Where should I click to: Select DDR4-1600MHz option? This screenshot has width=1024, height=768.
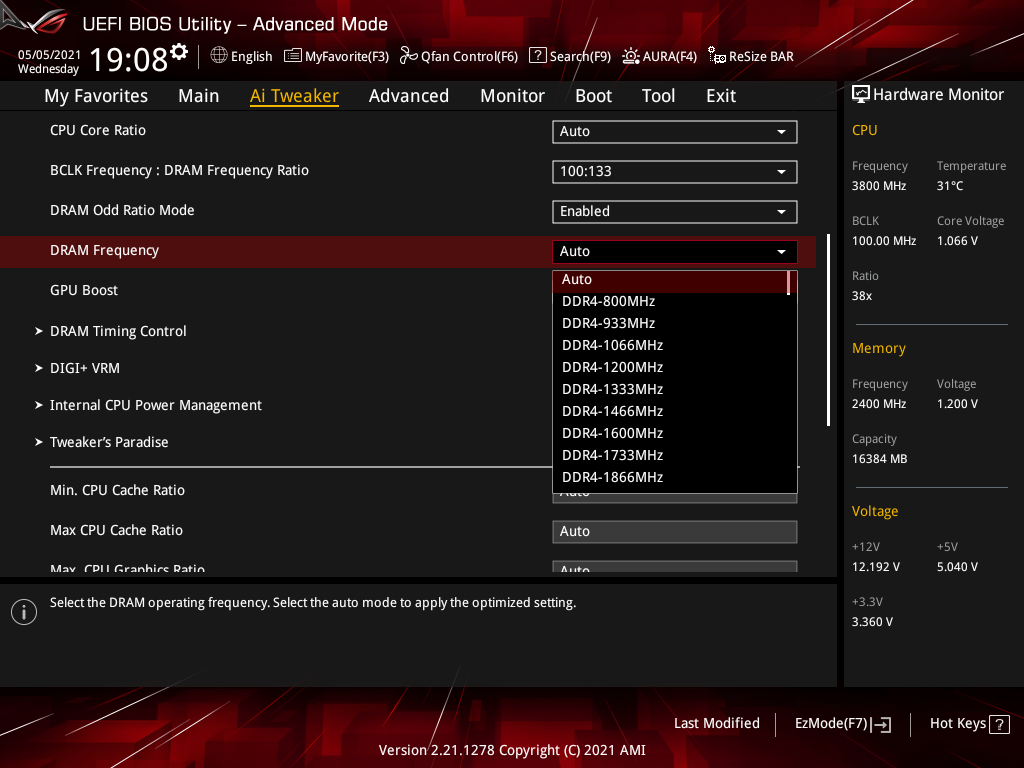(x=671, y=434)
